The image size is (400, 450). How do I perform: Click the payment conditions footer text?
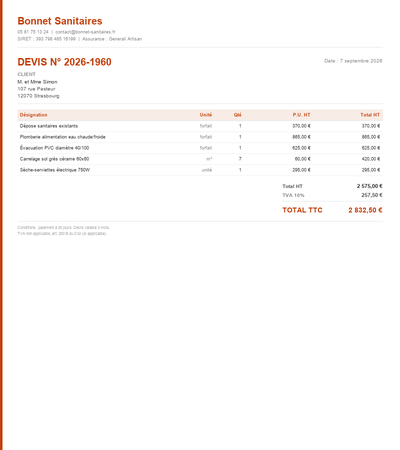(63, 228)
